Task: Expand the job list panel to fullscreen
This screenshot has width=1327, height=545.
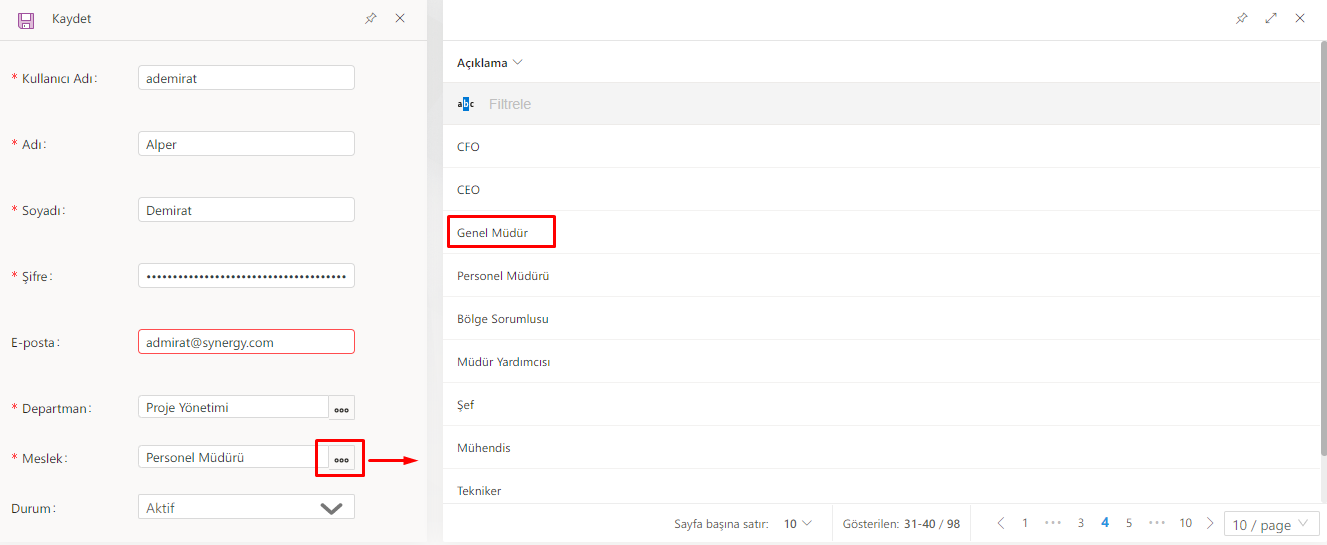Action: point(1271,18)
